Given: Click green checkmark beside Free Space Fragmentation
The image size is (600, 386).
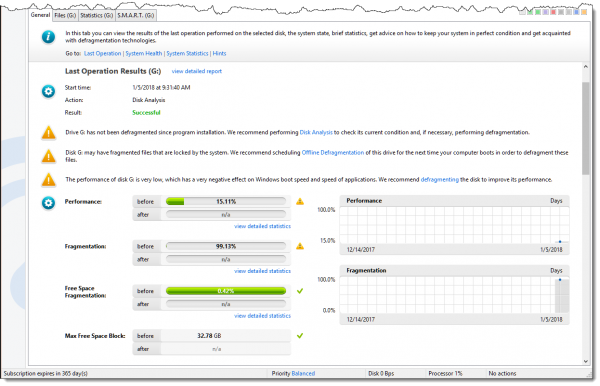Looking at the screenshot, I should [300, 291].
